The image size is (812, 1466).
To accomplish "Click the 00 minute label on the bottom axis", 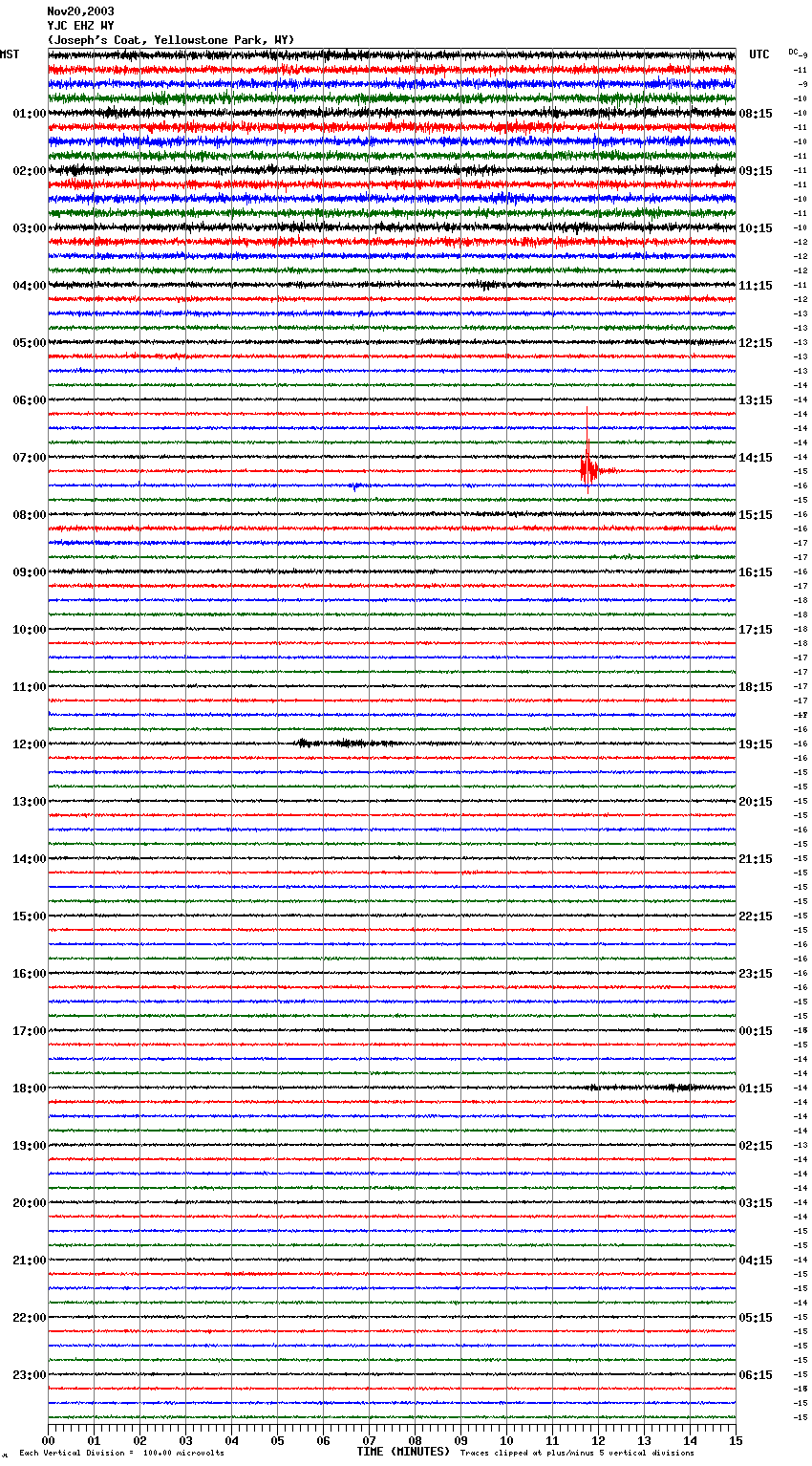I will 48,1440.
